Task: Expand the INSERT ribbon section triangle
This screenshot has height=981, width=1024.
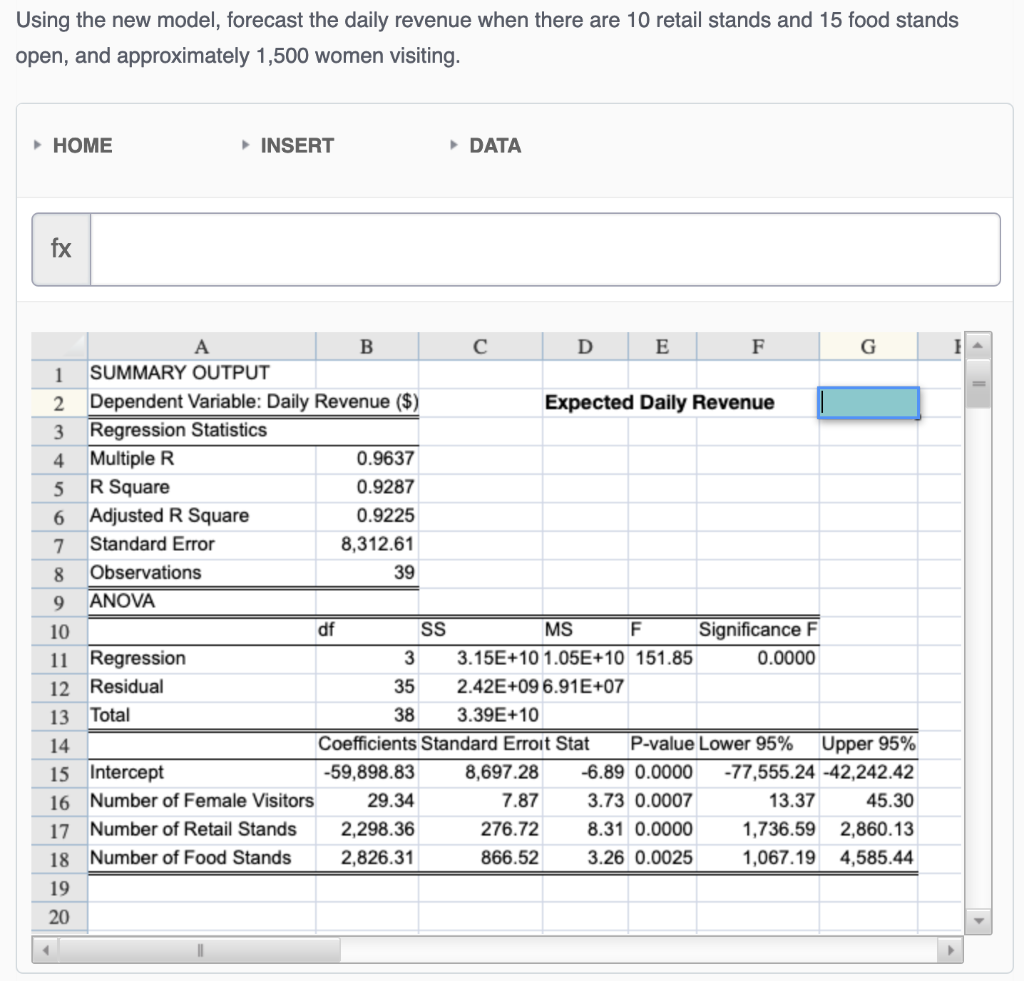Action: (245, 145)
